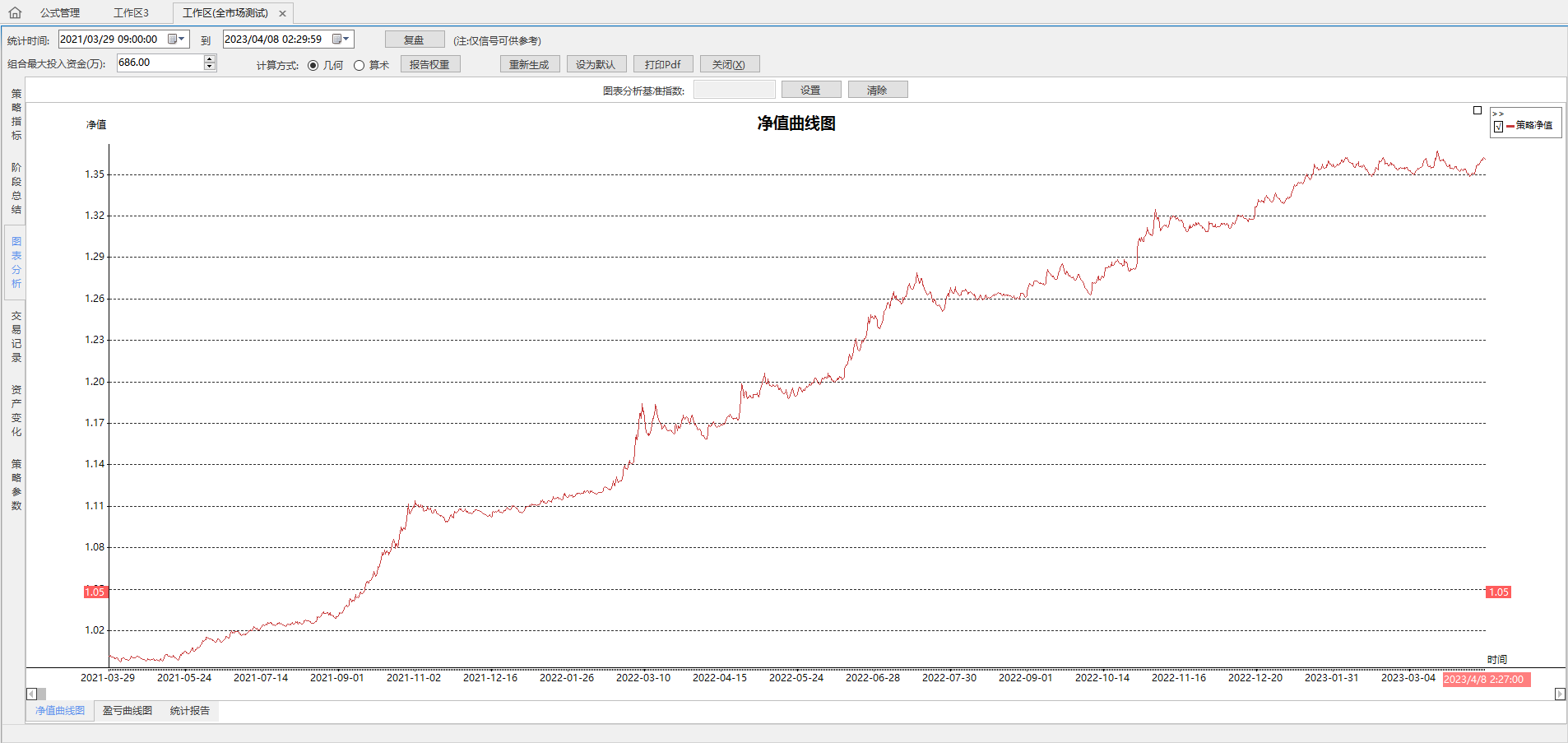This screenshot has height=743, width=1568.
Task: Click the home icon in tab bar
Action: [x=15, y=12]
